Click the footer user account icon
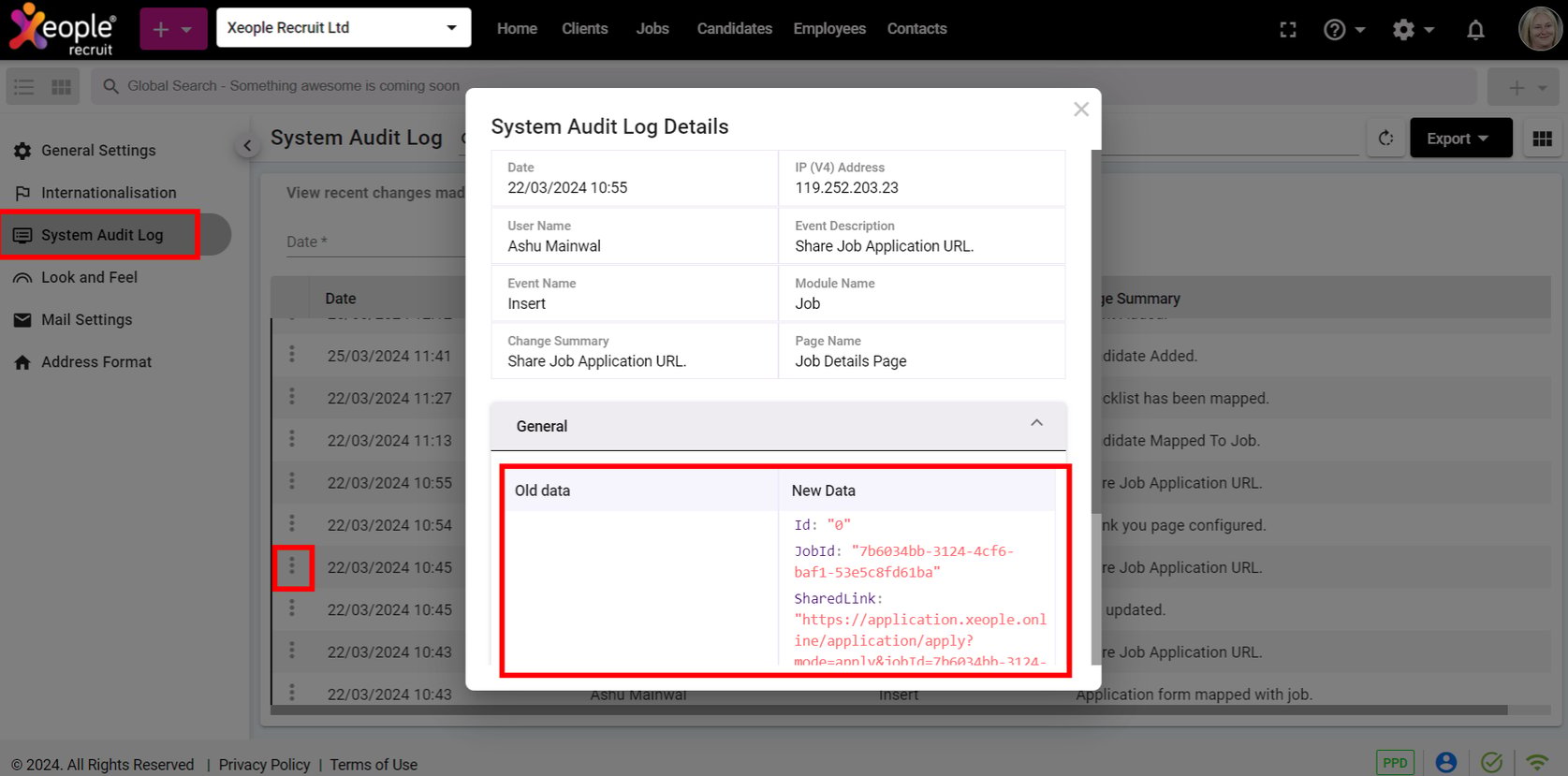1568x776 pixels. pyautogui.click(x=1445, y=763)
